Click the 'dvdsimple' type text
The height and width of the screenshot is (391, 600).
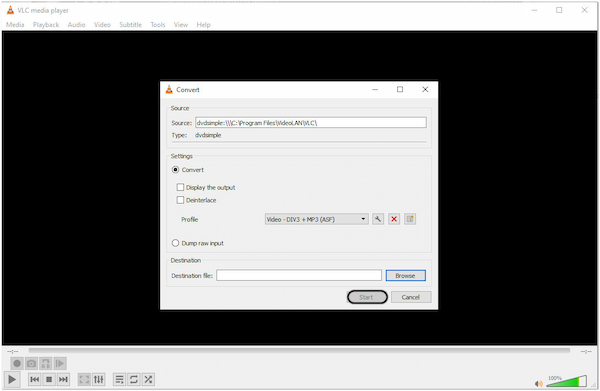pyautogui.click(x=208, y=135)
